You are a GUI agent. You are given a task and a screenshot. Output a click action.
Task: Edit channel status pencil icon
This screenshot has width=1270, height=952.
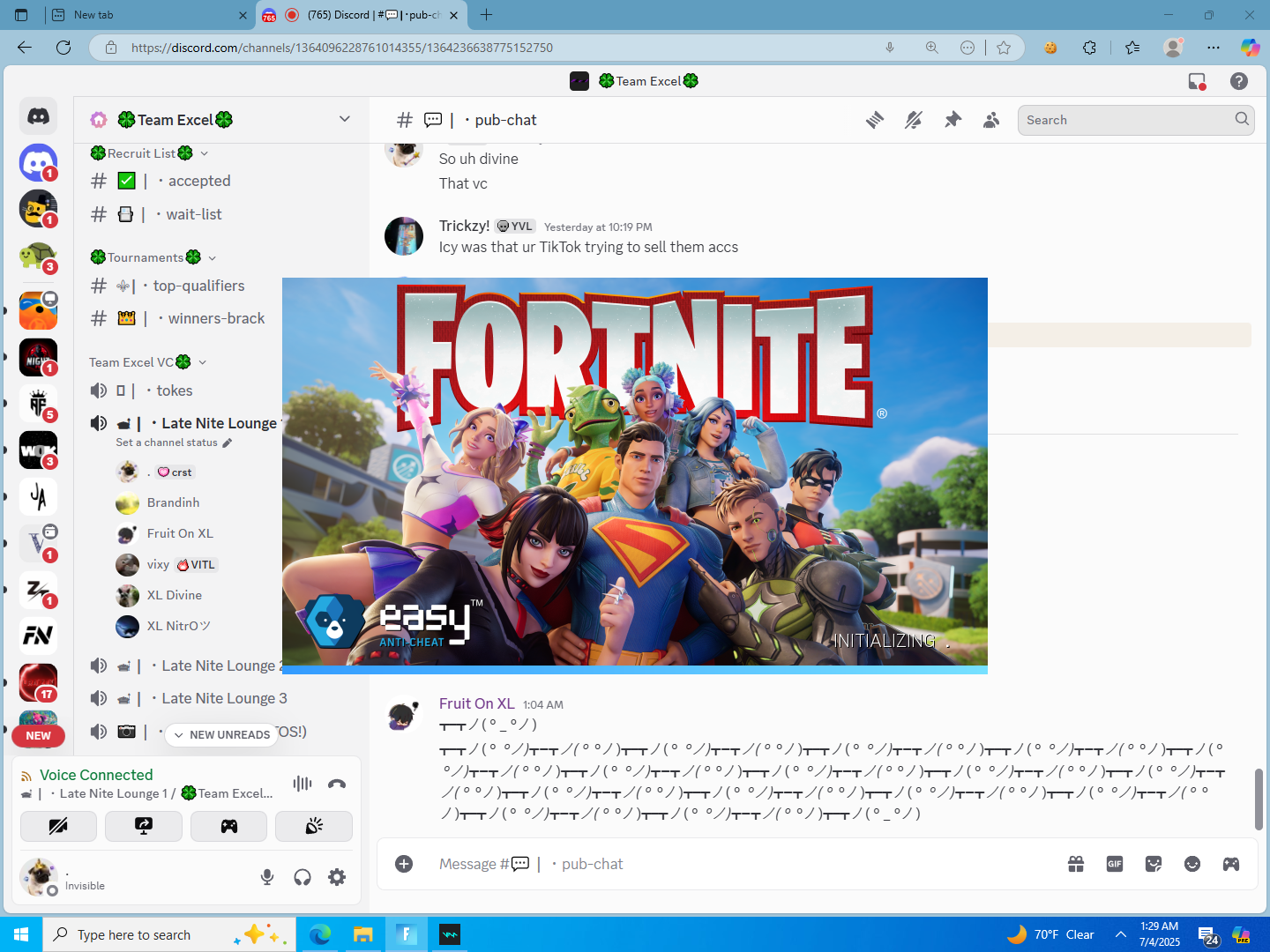coord(228,443)
